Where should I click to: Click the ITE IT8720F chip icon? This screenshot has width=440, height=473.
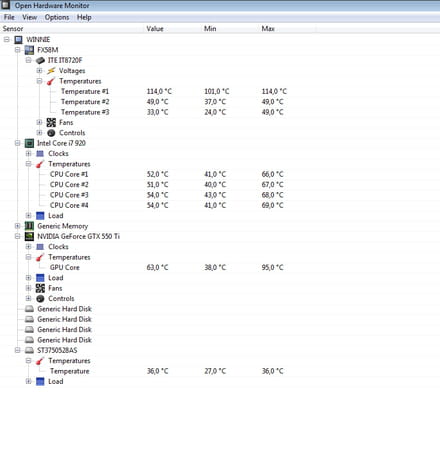pyautogui.click(x=40, y=60)
